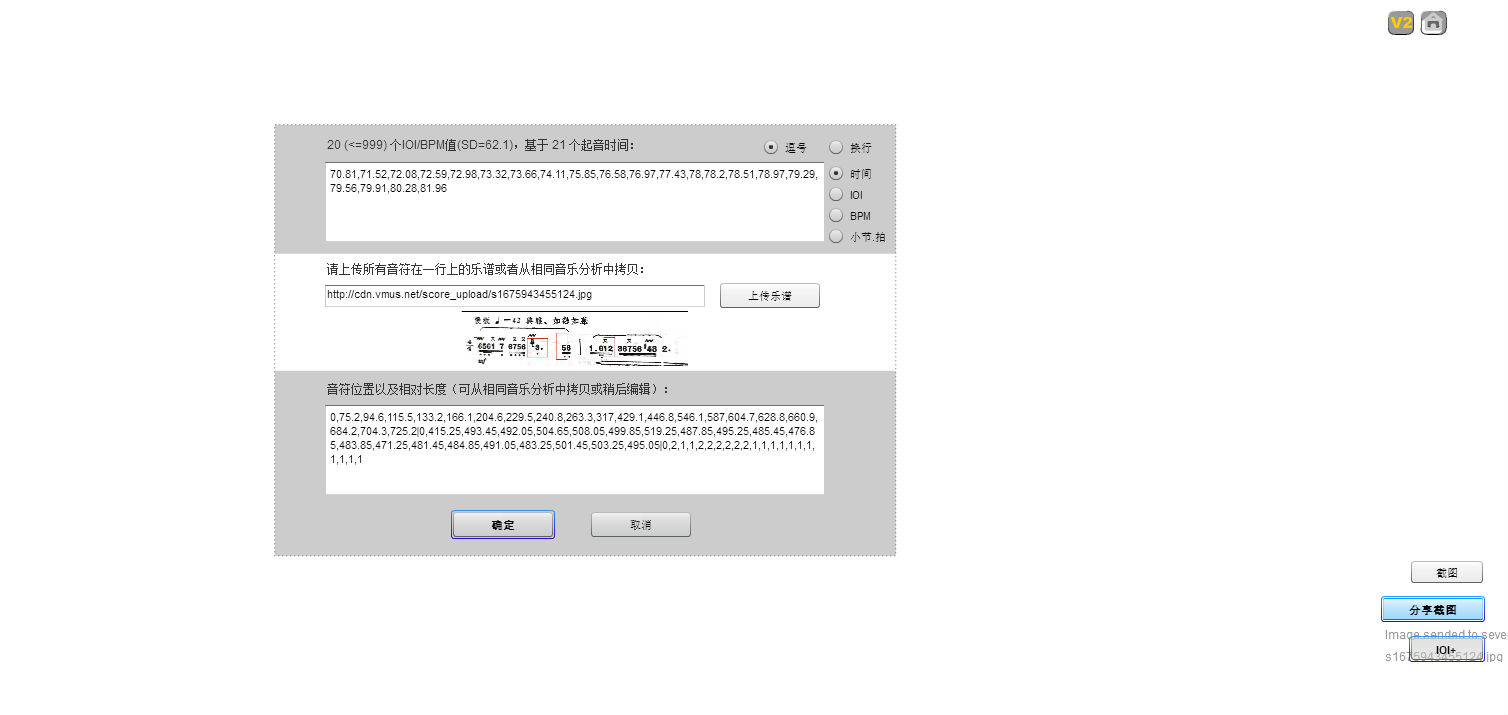
Task: Choose the 时间 radio option
Action: click(836, 173)
